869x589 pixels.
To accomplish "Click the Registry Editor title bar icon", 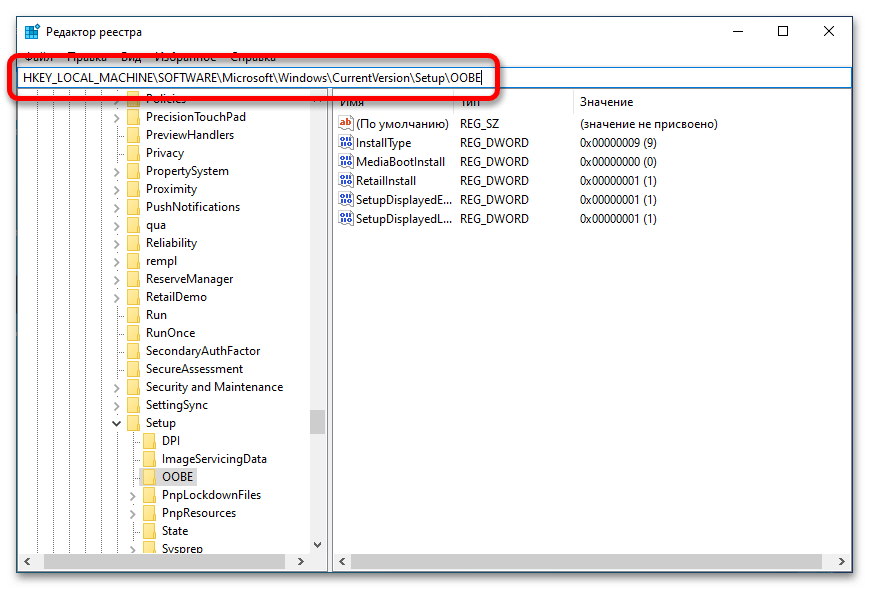I will pyautogui.click(x=32, y=32).
